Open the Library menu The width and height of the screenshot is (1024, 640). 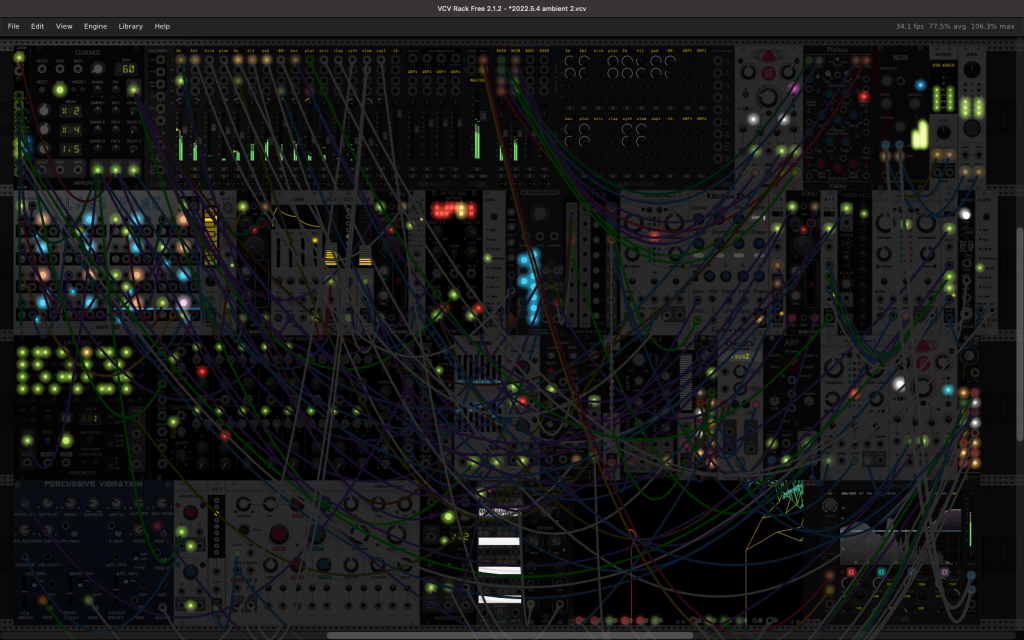(x=131, y=26)
